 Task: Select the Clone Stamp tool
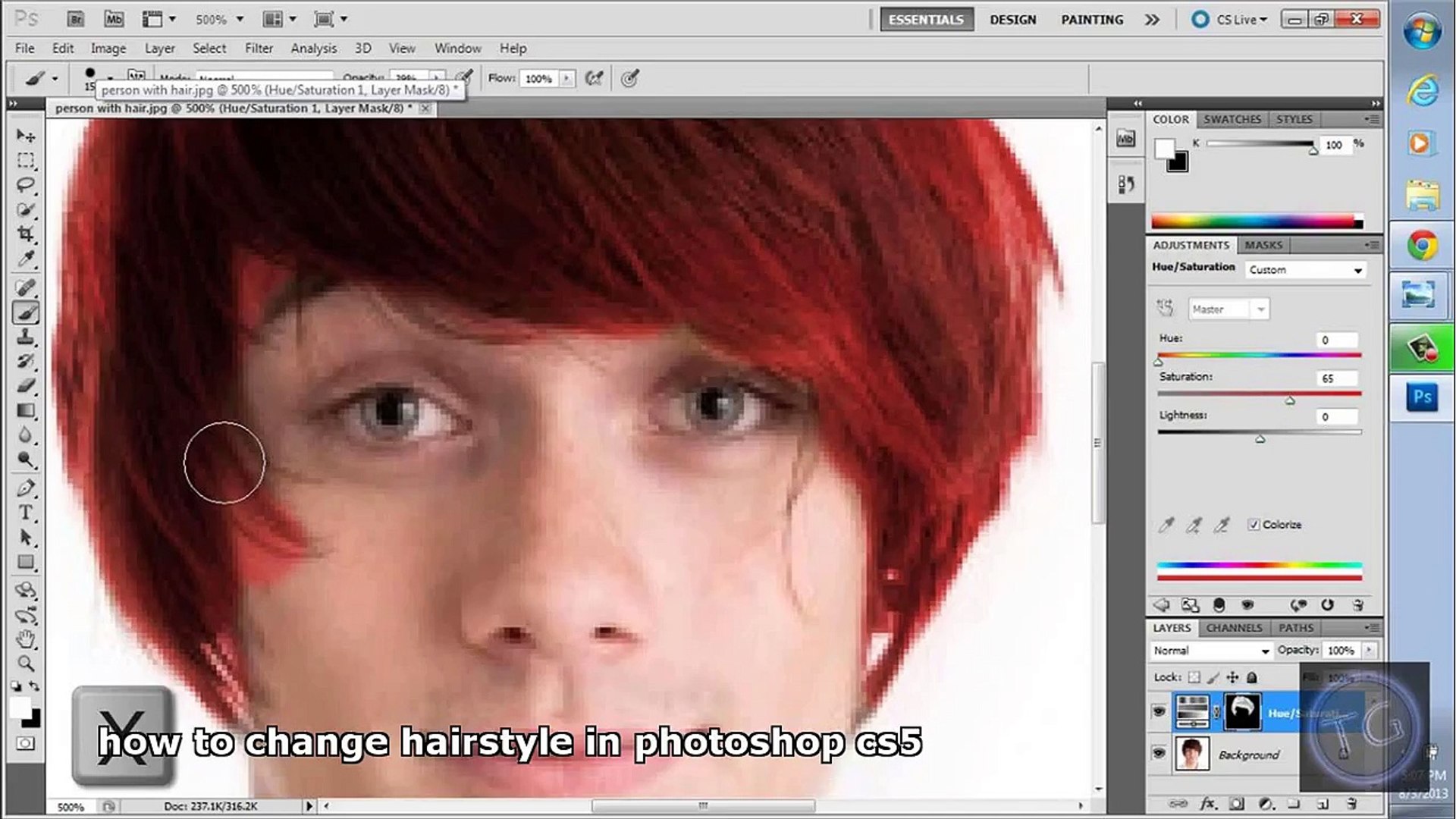point(26,337)
